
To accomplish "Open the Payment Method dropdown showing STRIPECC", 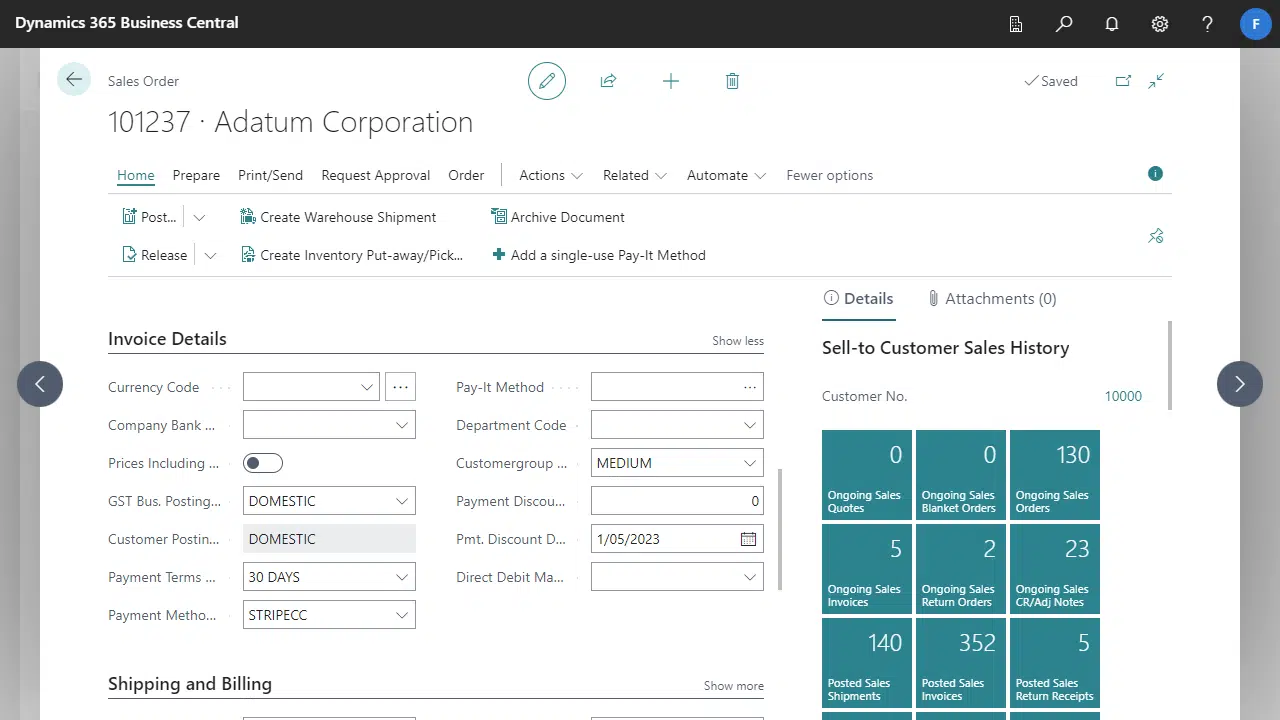I will (x=401, y=615).
